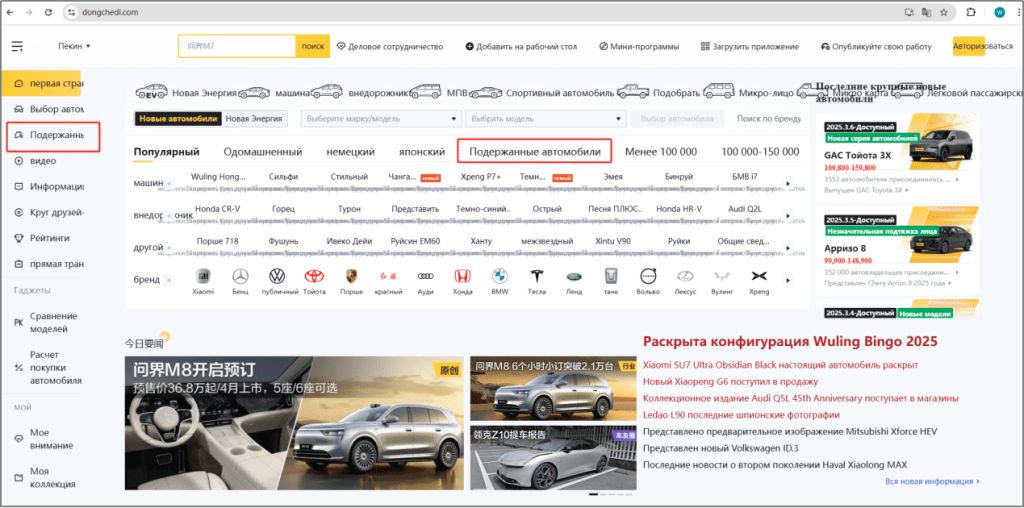The image size is (1024, 508).
Task: Open Опубликуйте свою работу link
Action: point(876,46)
